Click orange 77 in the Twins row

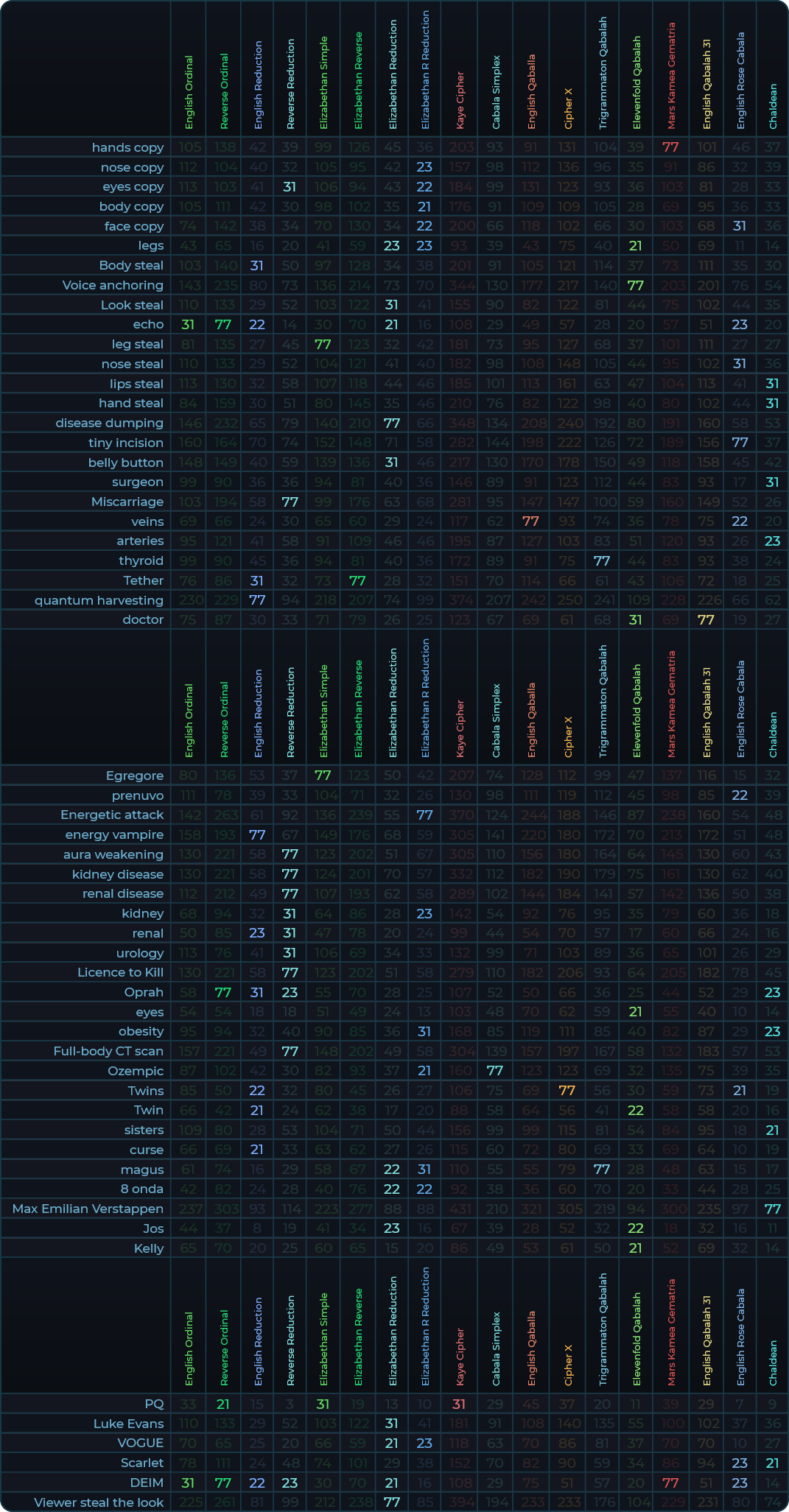point(567,1091)
